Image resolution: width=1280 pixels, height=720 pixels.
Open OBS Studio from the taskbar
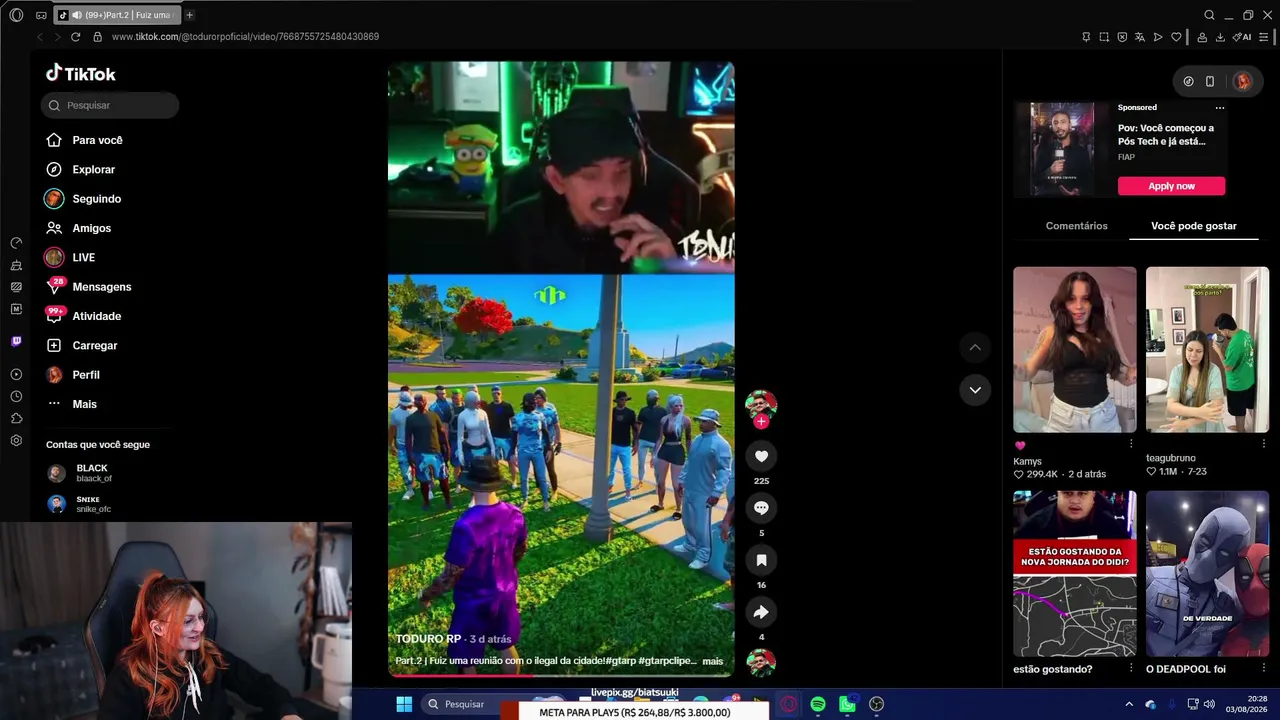(x=877, y=704)
